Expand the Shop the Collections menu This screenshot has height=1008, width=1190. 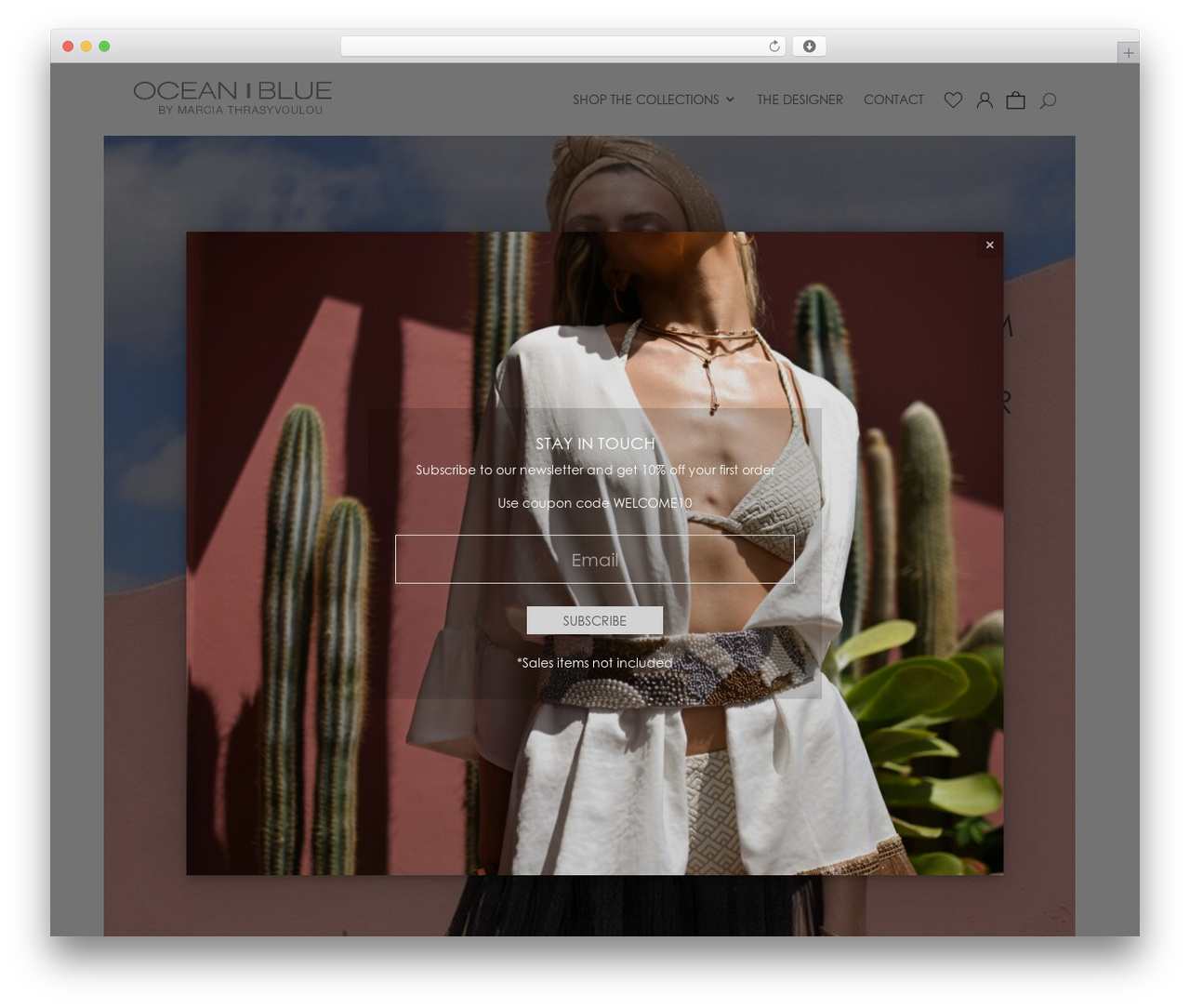654,99
